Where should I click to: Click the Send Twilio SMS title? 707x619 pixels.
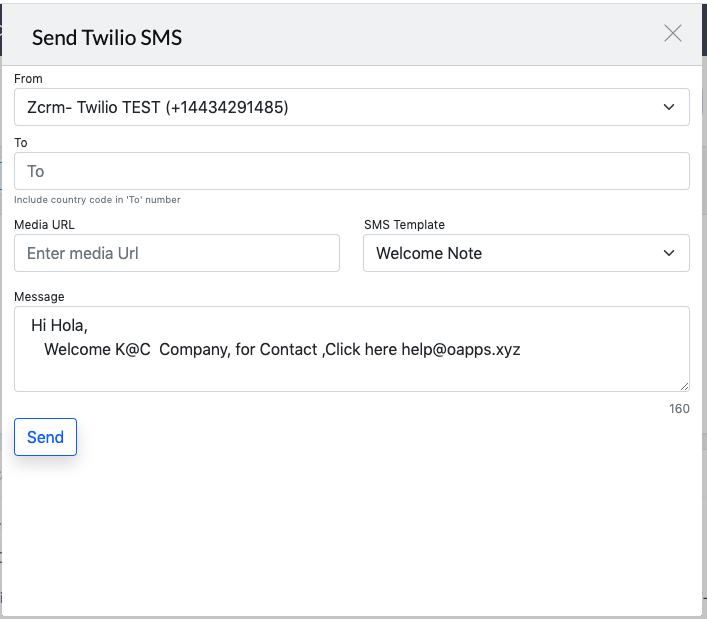coord(107,37)
